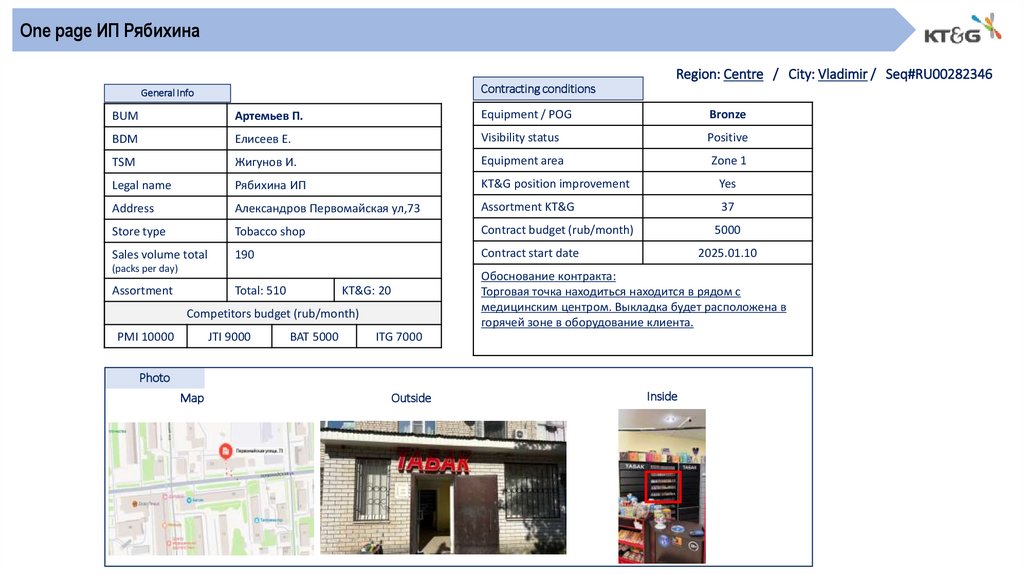Select the TSM value Жигунов И.
Screen dimensions: 1024x574
[x=266, y=162]
